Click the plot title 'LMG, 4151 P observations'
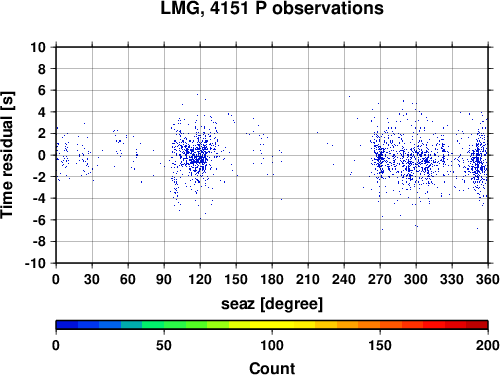 pyautogui.click(x=272, y=8)
